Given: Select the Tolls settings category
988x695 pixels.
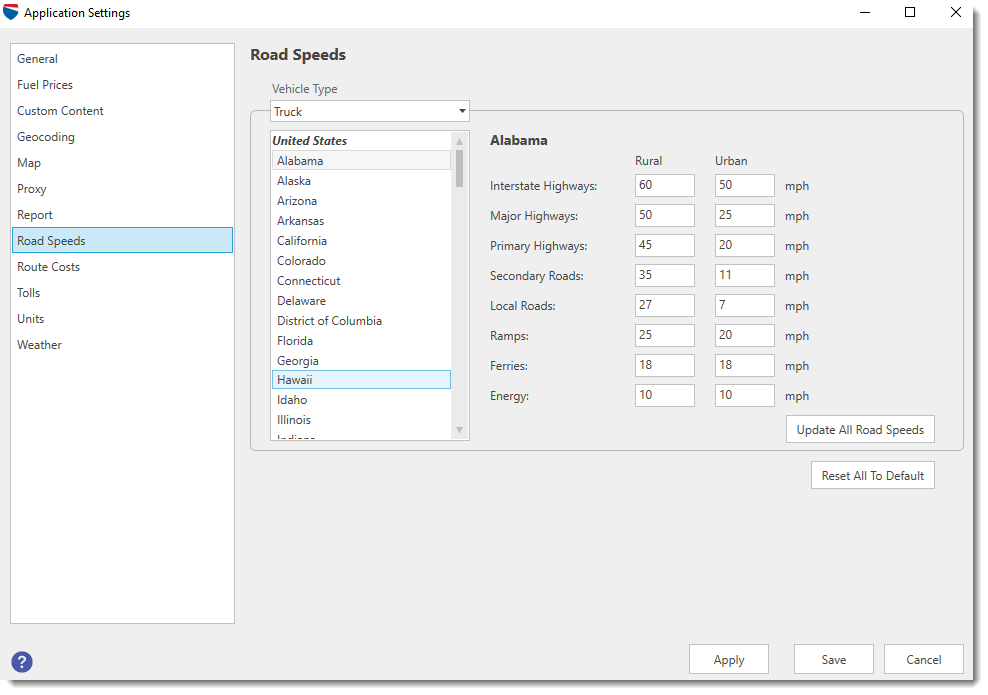Looking at the screenshot, I should tap(29, 293).
